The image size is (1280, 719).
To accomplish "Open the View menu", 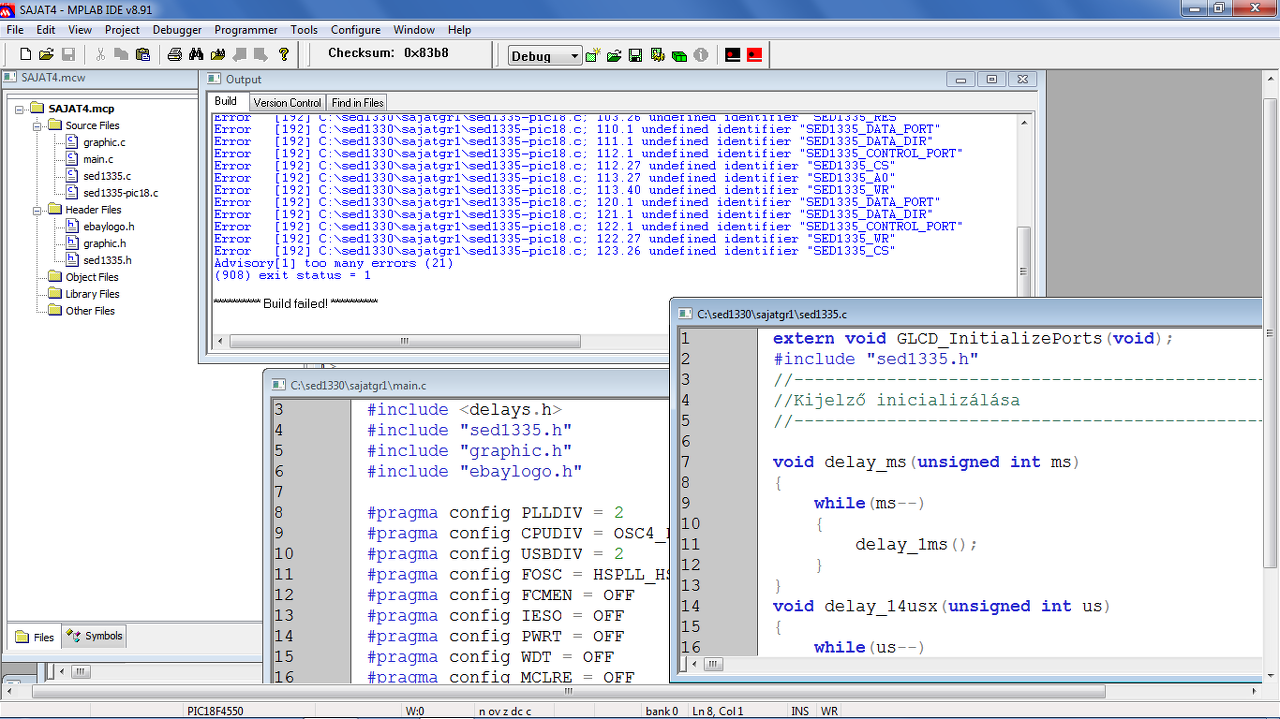I will (x=80, y=30).
